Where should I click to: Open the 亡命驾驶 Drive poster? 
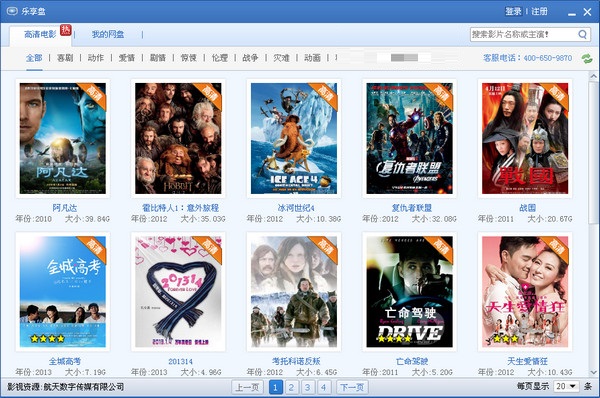coord(409,292)
